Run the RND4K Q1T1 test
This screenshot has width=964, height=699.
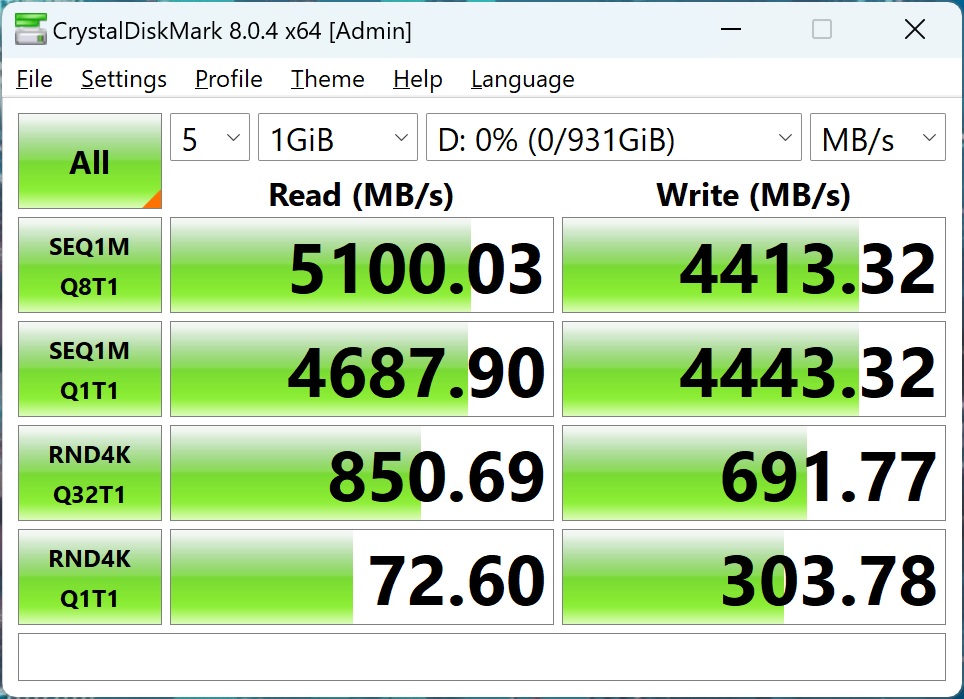click(90, 577)
